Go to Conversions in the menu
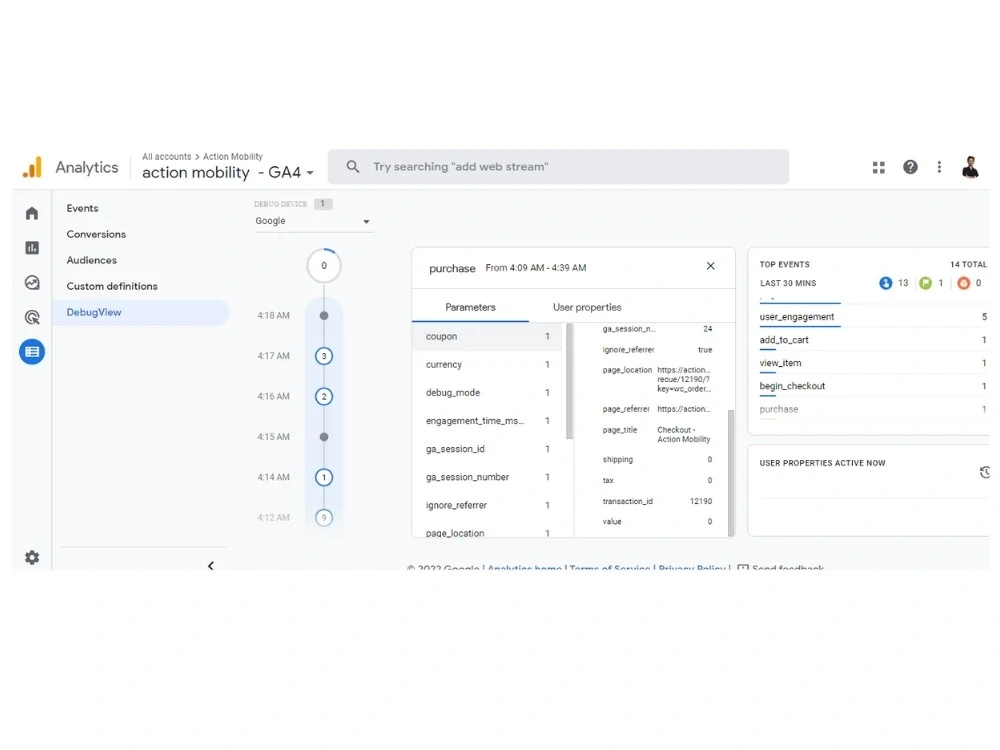1000x750 pixels. tap(96, 234)
